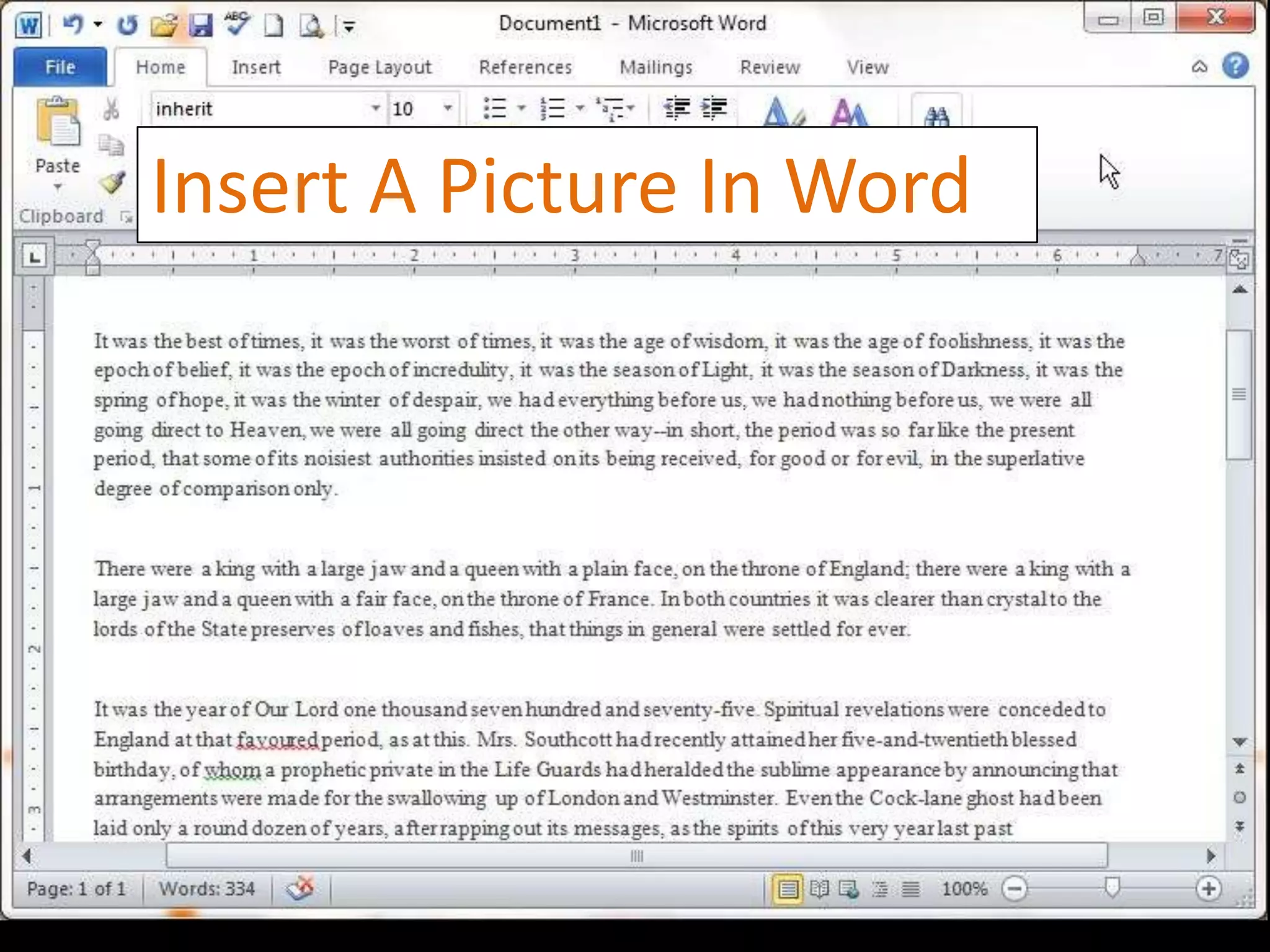Open the font size dropdown
This screenshot has width=1270, height=952.
(447, 108)
